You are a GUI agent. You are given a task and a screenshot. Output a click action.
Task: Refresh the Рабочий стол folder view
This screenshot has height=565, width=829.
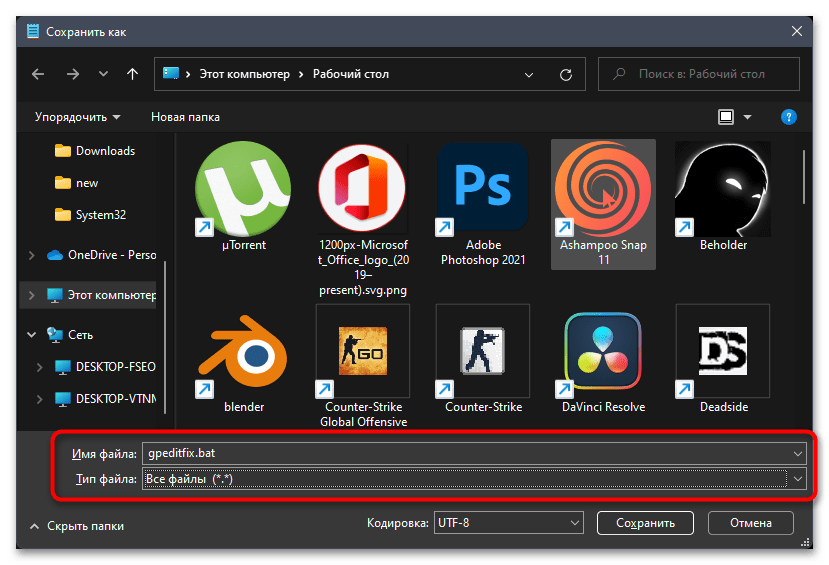coord(566,75)
